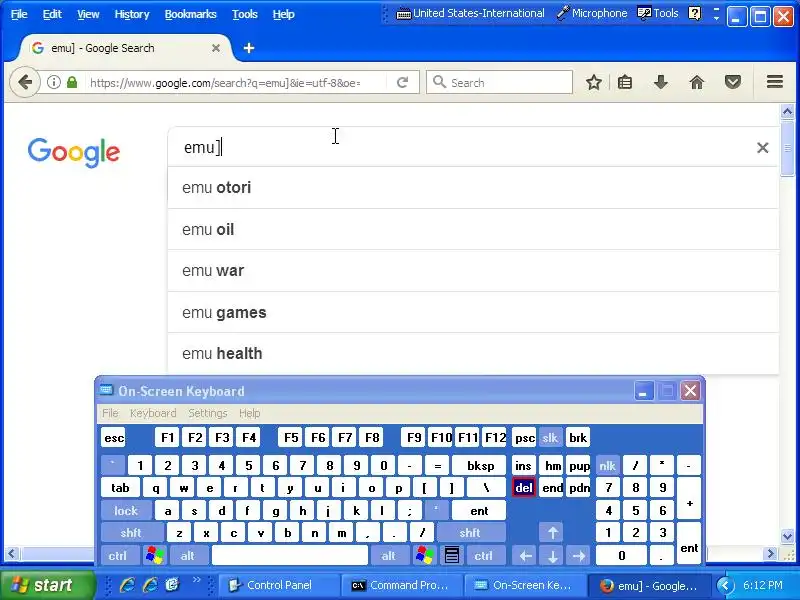Go to the Firefox home page icon
This screenshot has width=800, height=600.
696,82
